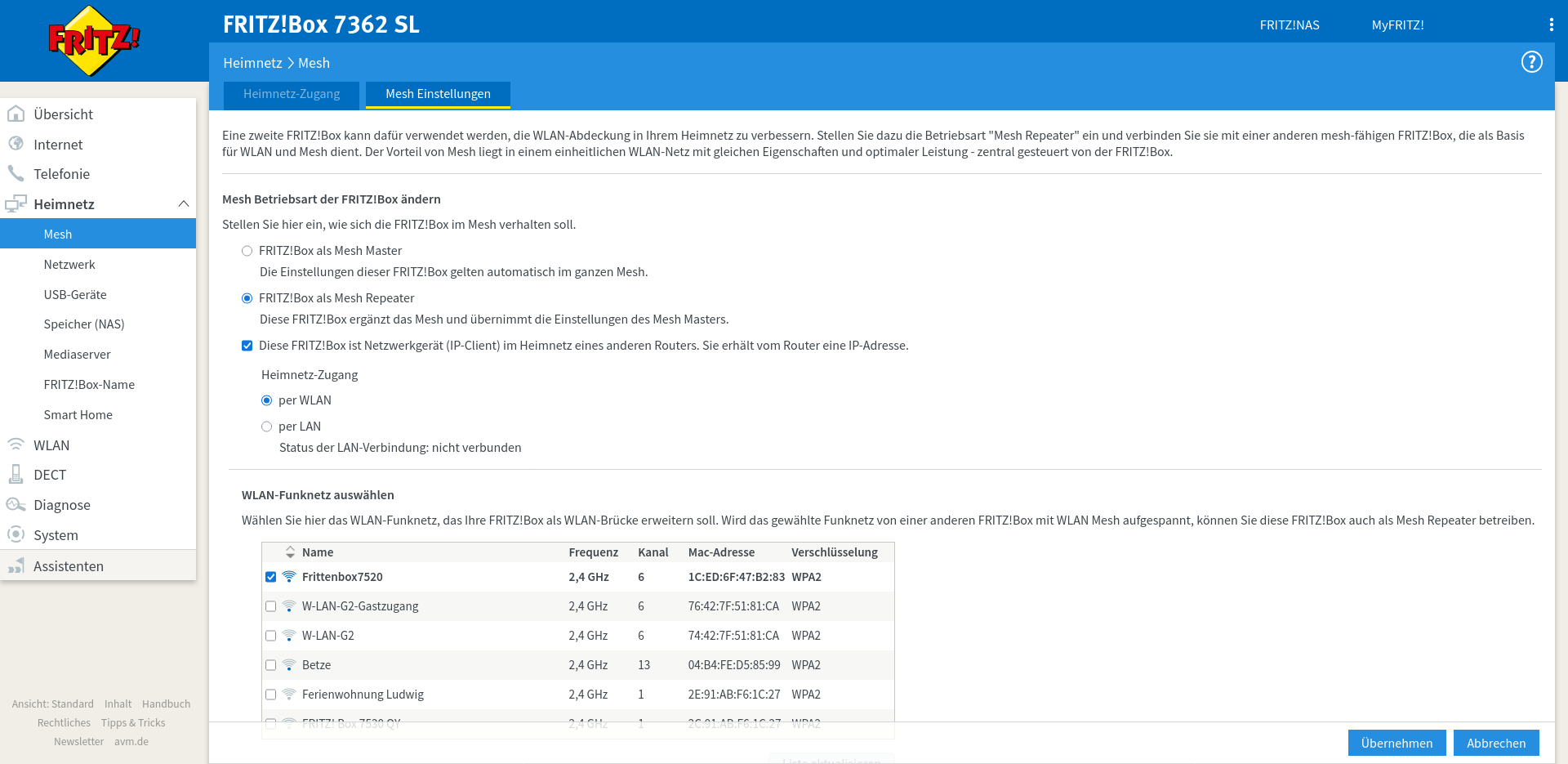Click the WLAN wifi icon in sidebar

coord(16,445)
